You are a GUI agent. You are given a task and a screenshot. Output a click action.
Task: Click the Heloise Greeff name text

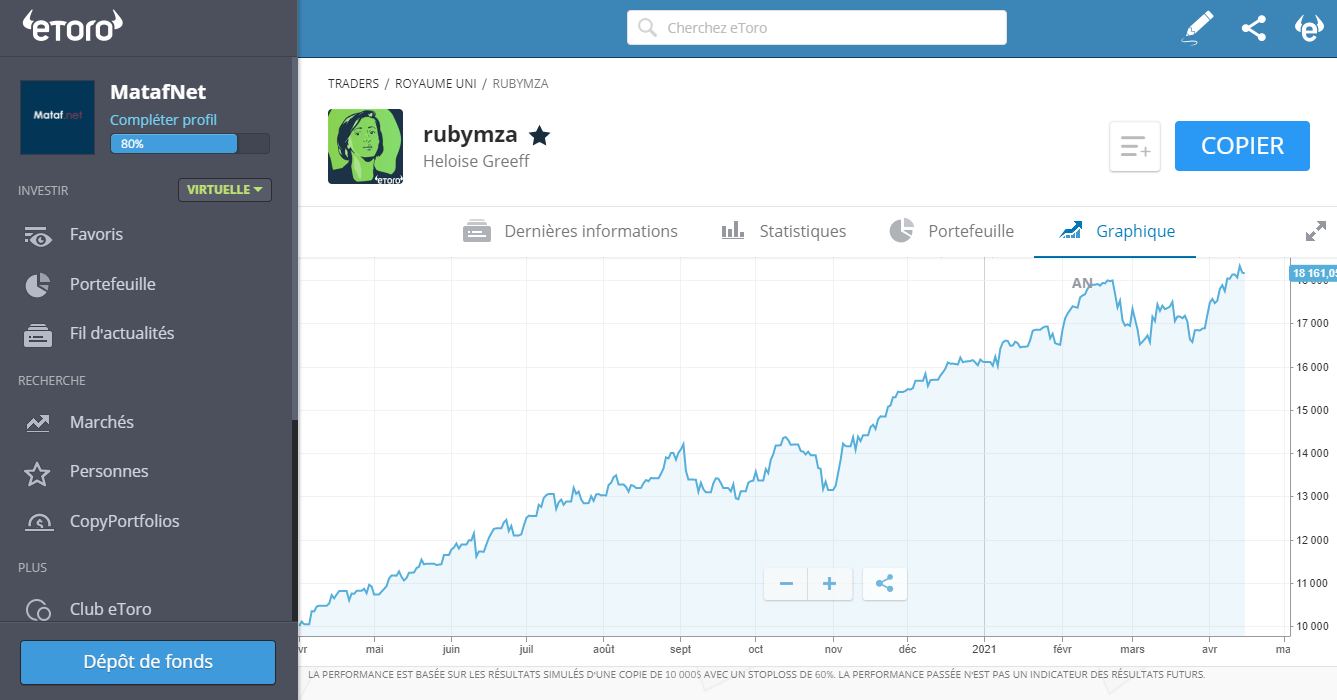coord(476,161)
